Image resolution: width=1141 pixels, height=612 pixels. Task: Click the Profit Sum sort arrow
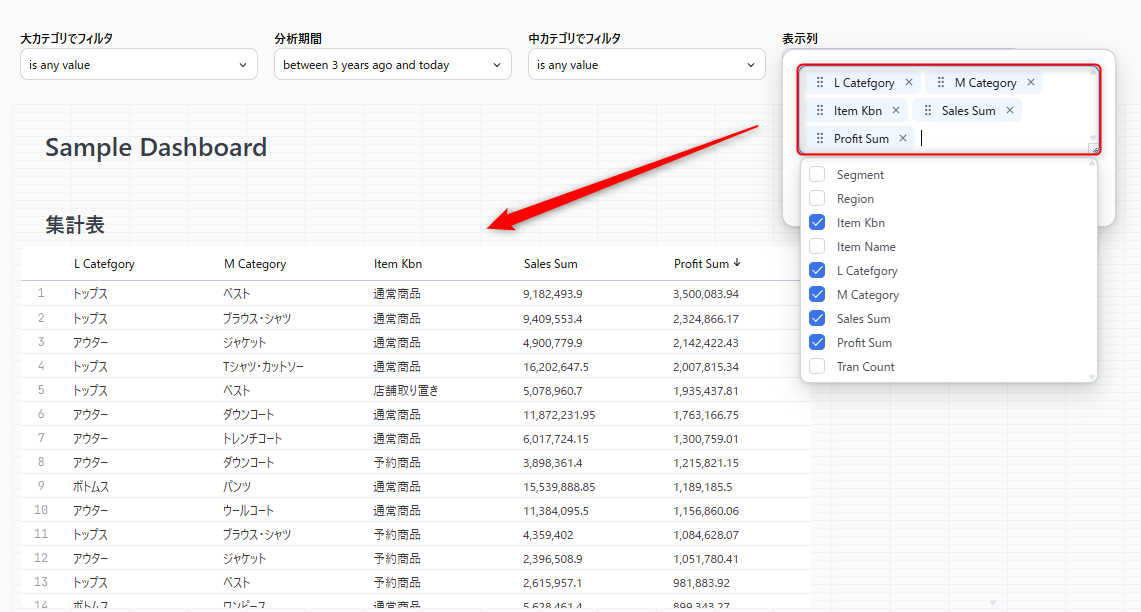coord(737,263)
